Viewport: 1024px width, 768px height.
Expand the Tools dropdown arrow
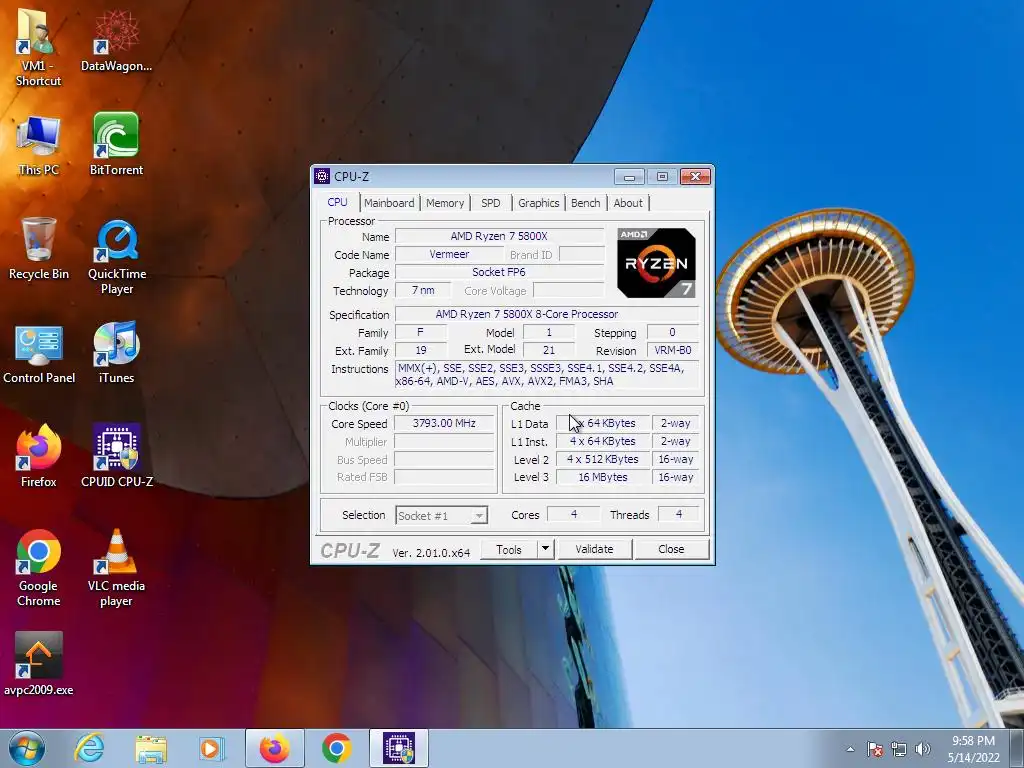(x=545, y=549)
